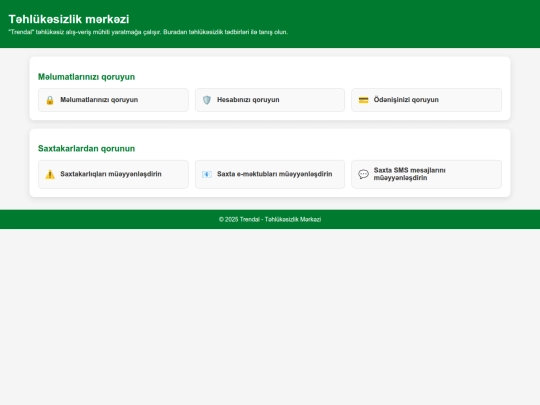This screenshot has width=540, height=405.
Task: Open the Məlumatlarınızı qoruyun card link
Action: [113, 100]
